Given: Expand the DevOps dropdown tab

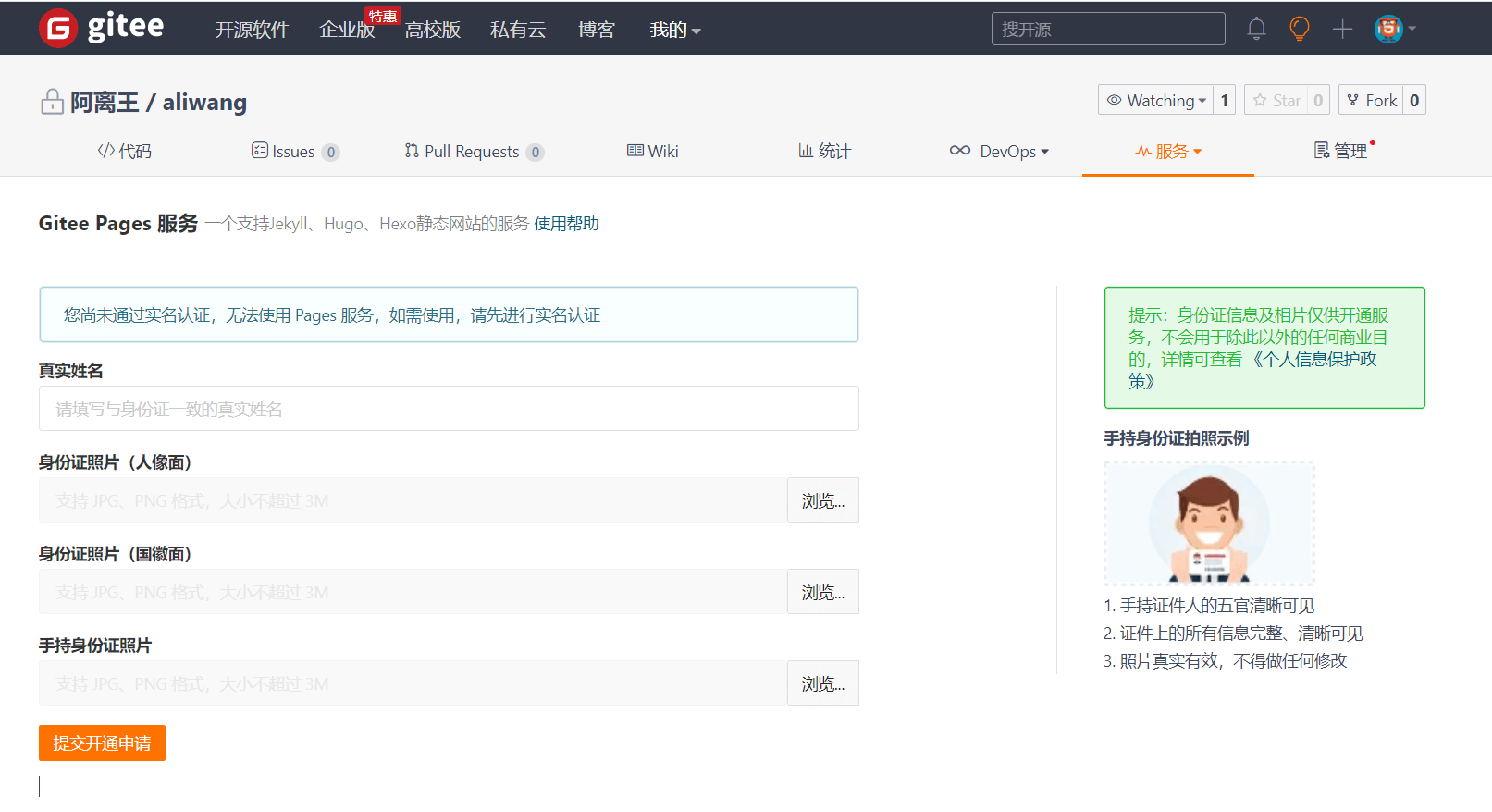Looking at the screenshot, I should pos(999,151).
